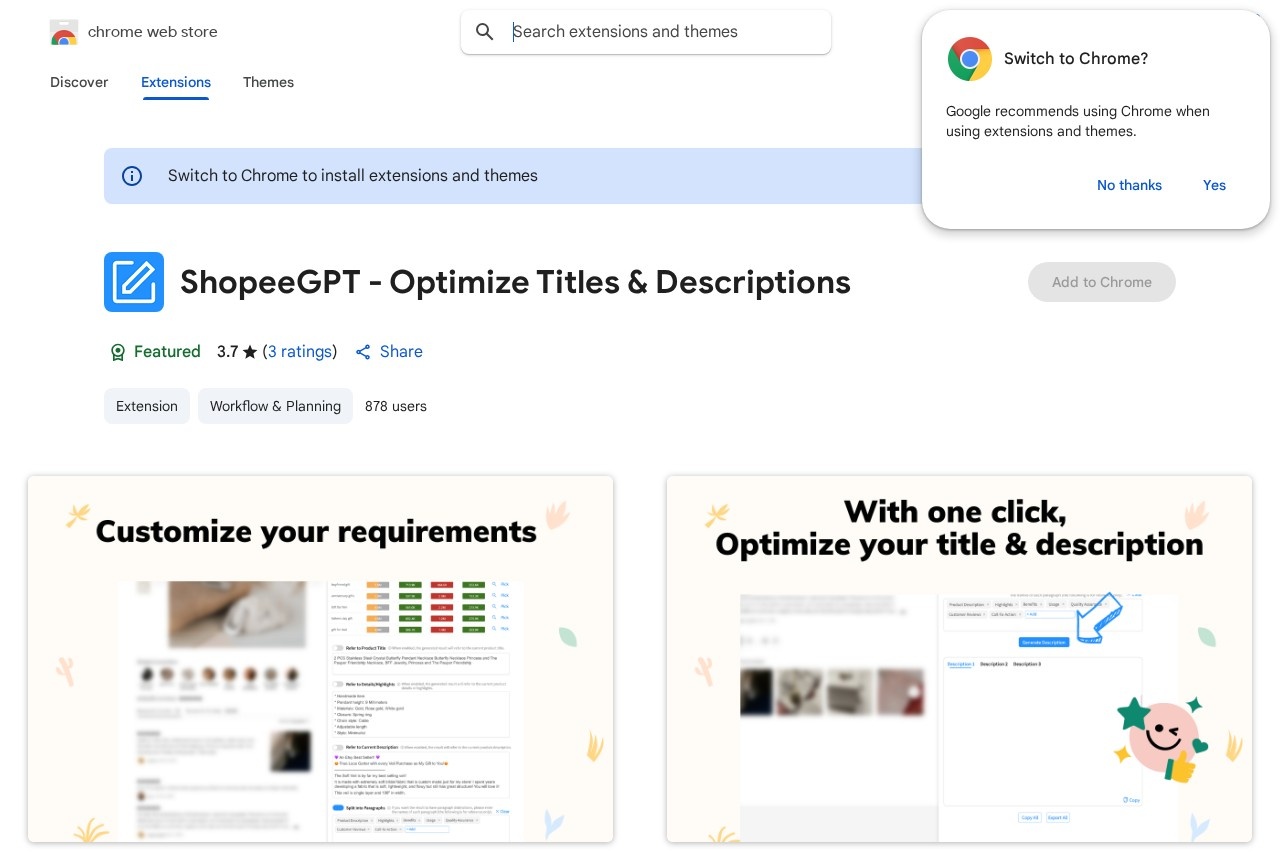This screenshot has height=853, width=1280.
Task: Click the Chrome logo in the popup
Action: [969, 59]
